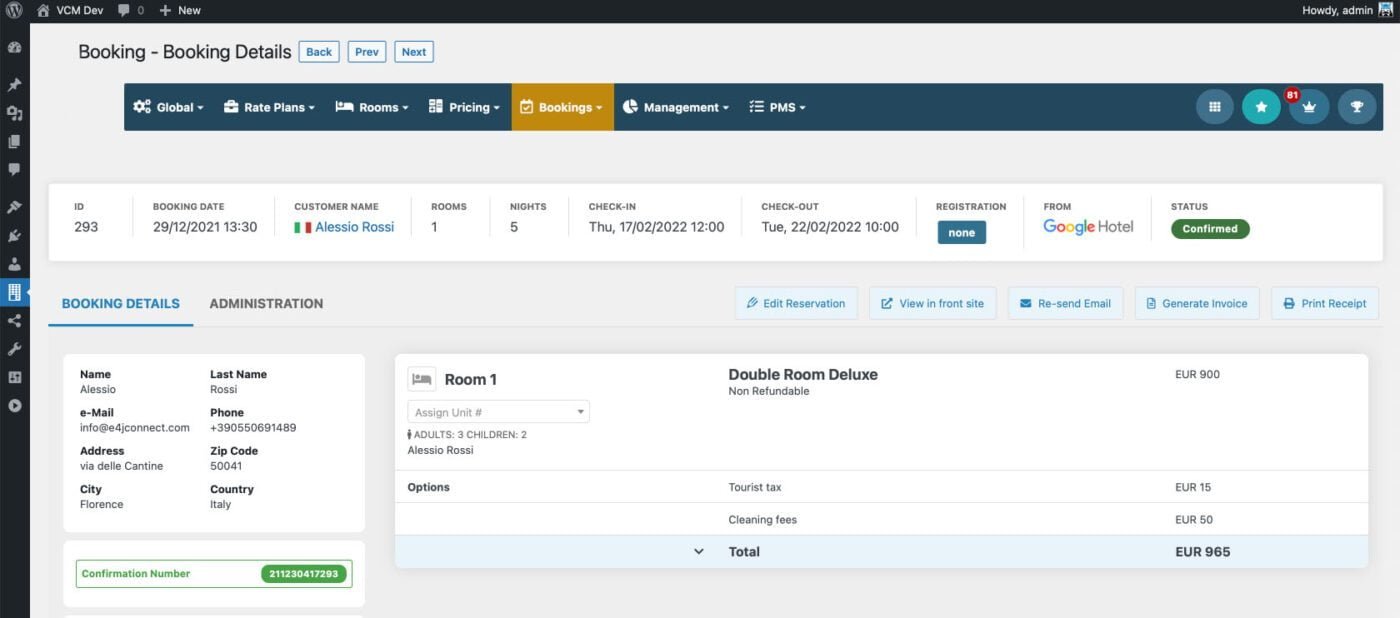Open Settings sliders icon in sidebar
The image size is (1400, 618).
[x=14, y=377]
